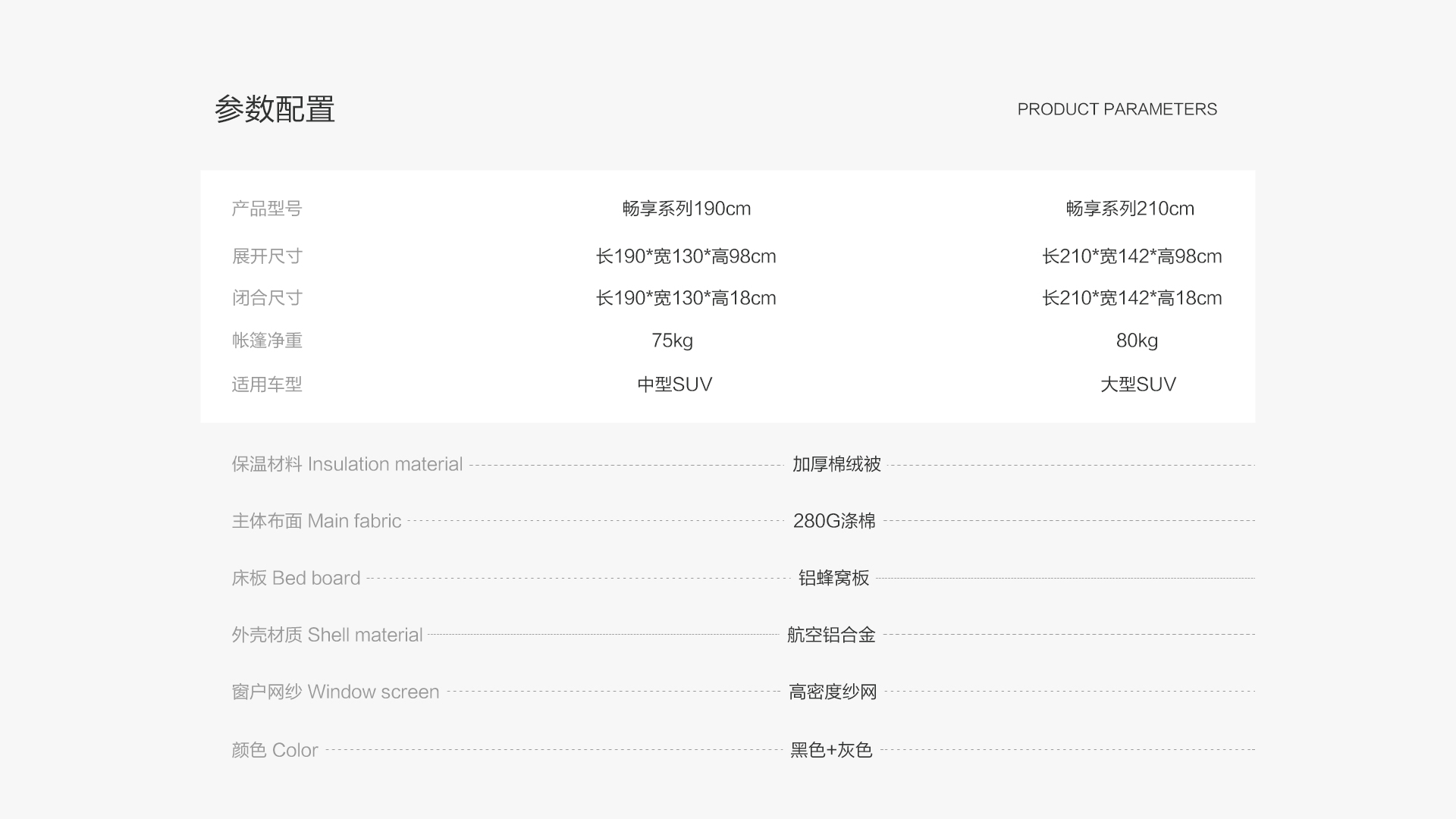This screenshot has height=819, width=1456.
Task: Click the PRODUCT PARAMETERS title text
Action: pyautogui.click(x=1116, y=109)
